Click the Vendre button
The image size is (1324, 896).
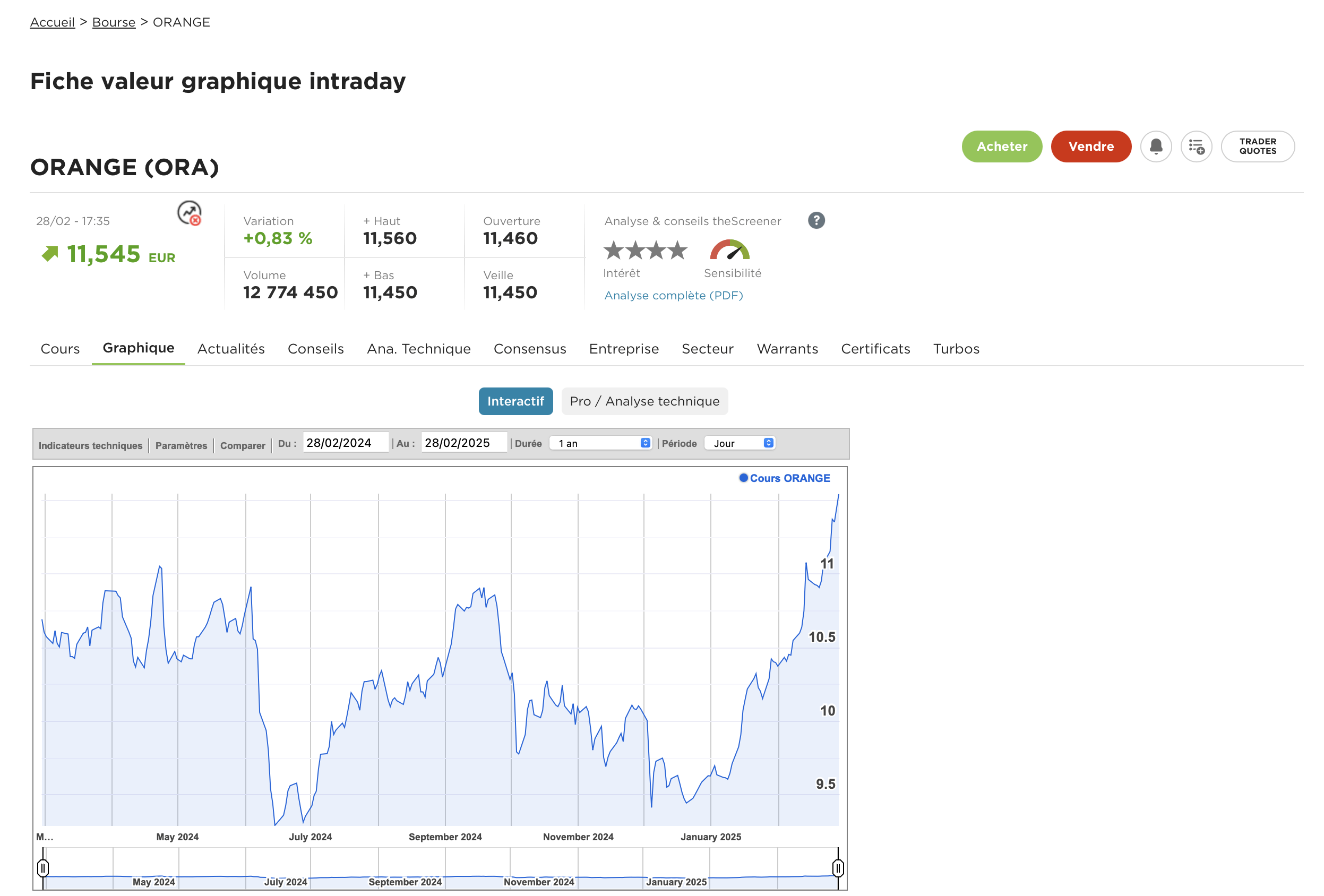(1090, 147)
